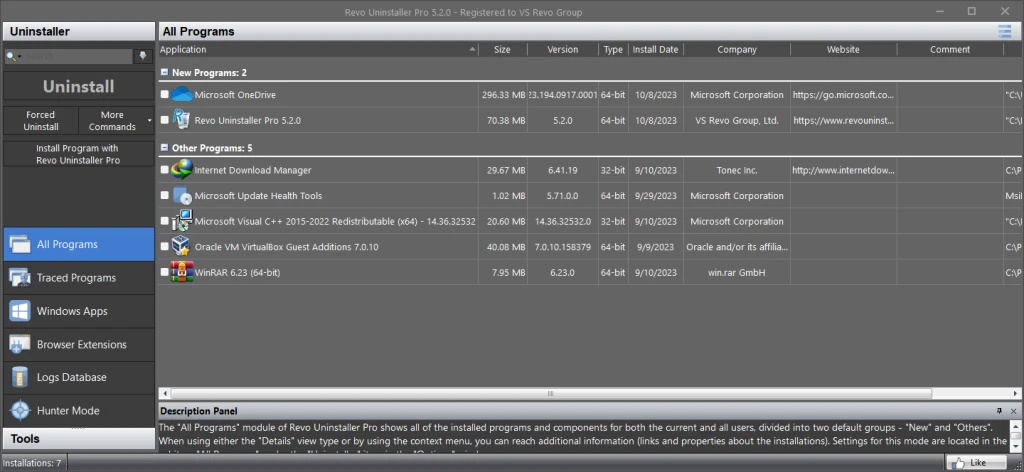Click the Description Panel scroll up arrow
This screenshot has height=472, width=1024.
click(x=1016, y=426)
